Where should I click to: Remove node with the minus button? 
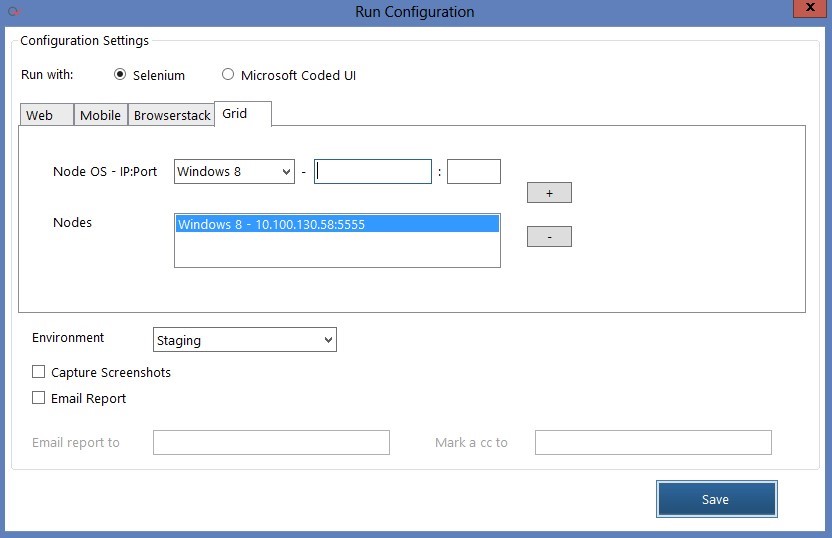pos(549,237)
